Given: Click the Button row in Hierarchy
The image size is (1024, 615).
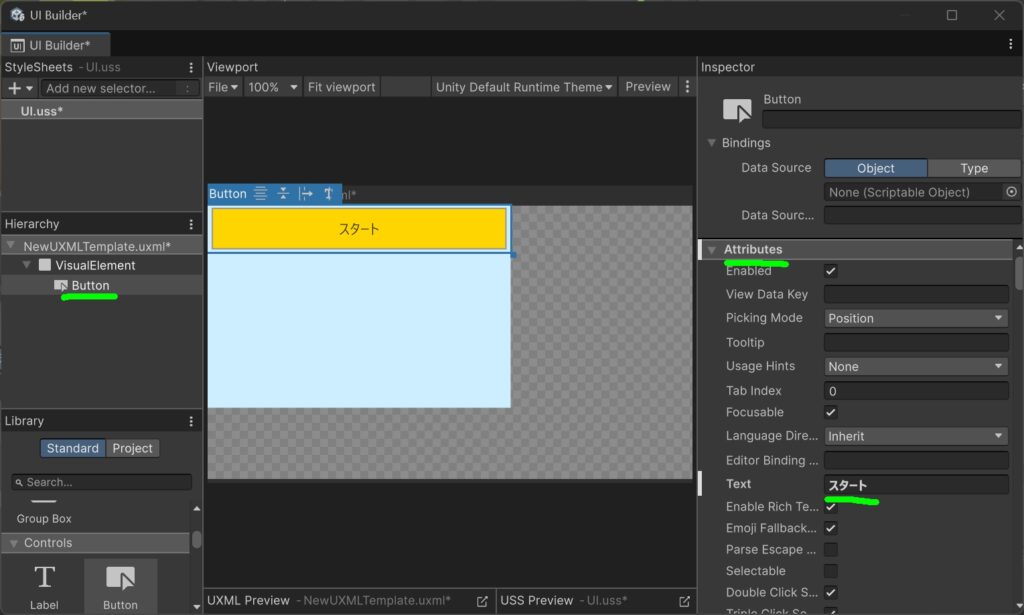Looking at the screenshot, I should (102, 285).
